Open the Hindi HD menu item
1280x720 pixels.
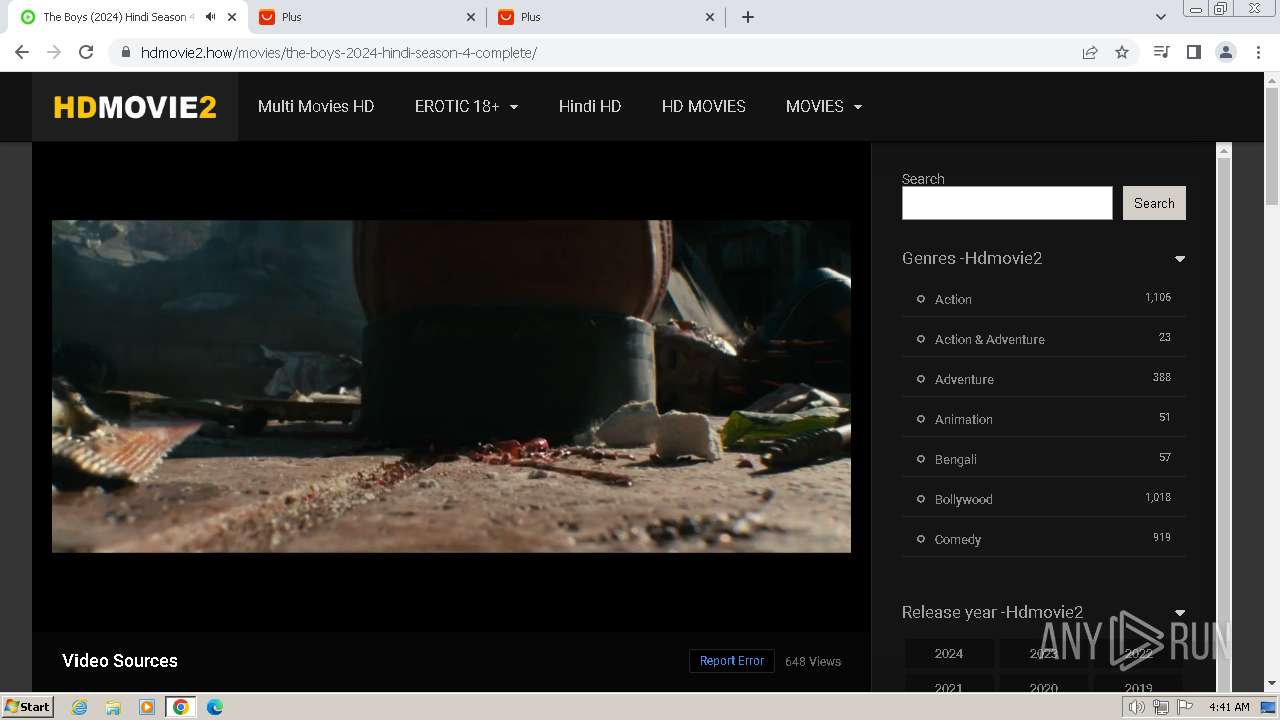590,106
